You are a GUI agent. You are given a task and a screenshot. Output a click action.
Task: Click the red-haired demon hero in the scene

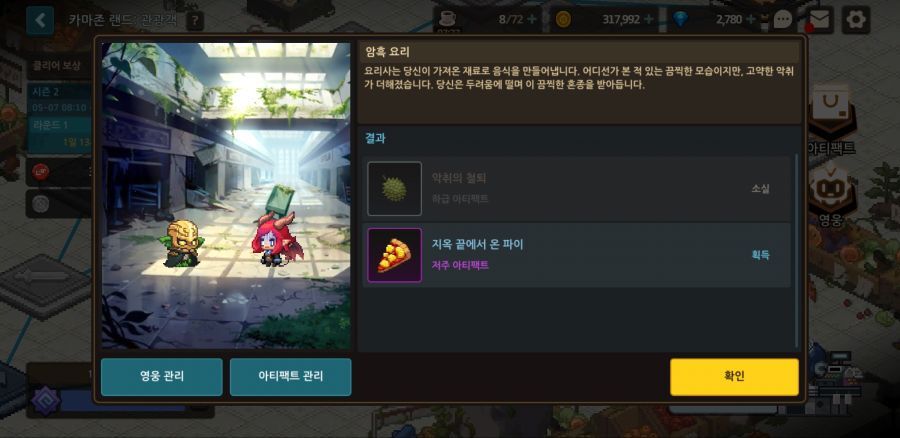click(x=274, y=239)
